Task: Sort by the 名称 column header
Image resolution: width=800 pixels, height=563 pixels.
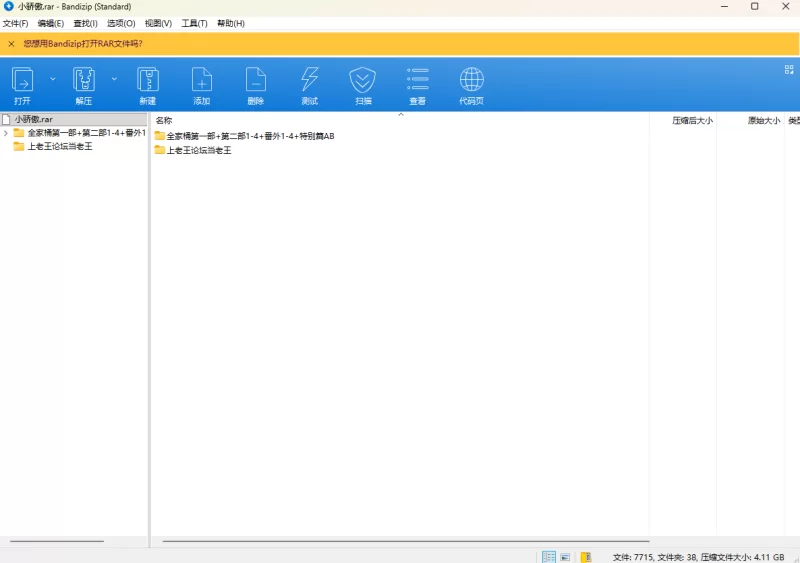Action: (164, 120)
